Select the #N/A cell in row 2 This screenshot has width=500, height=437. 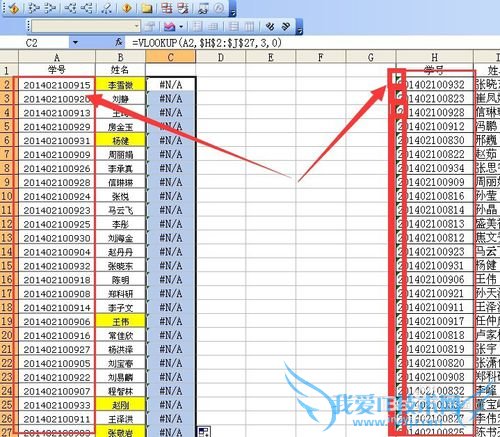coord(171,85)
